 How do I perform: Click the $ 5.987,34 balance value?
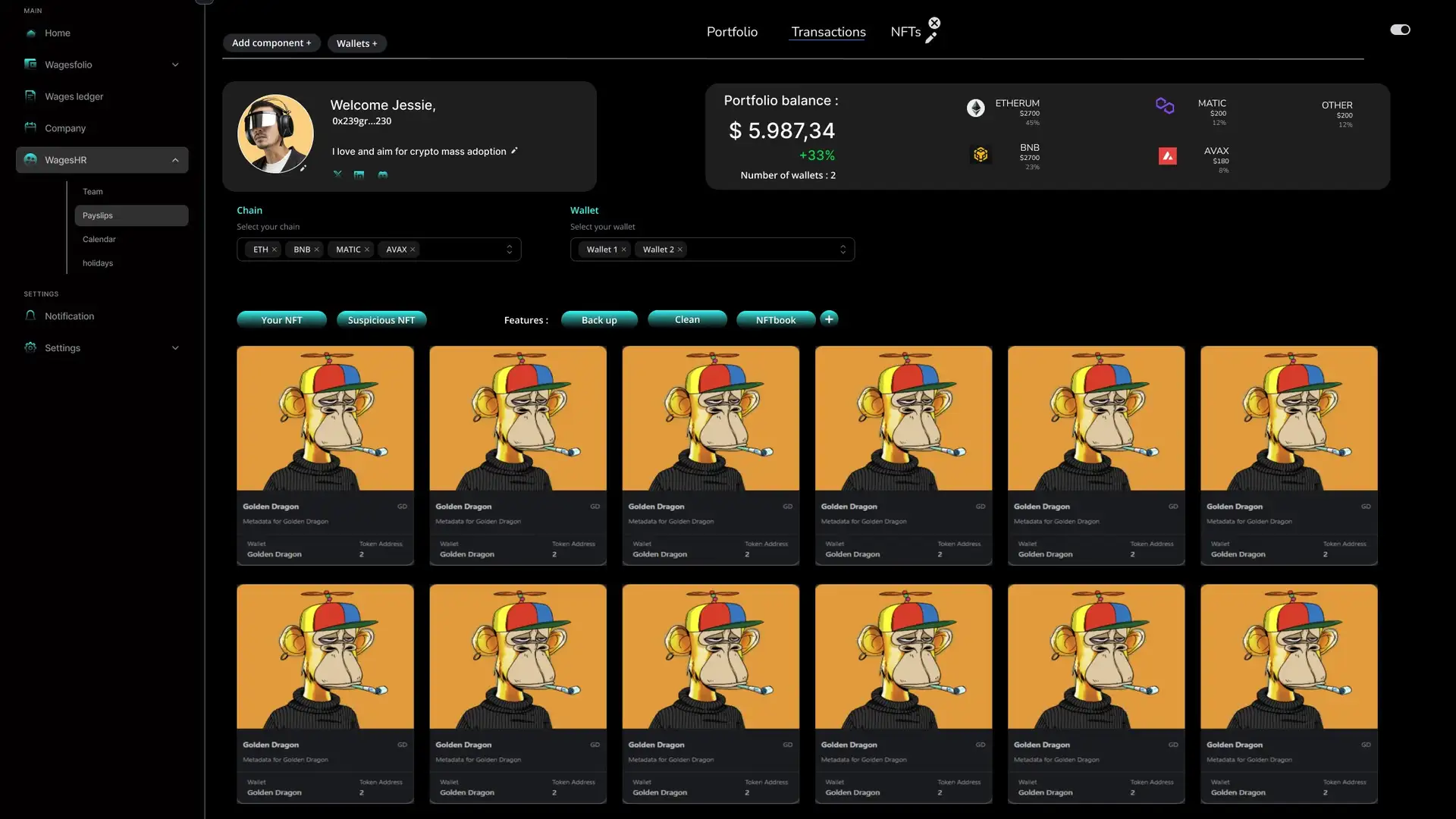click(782, 131)
